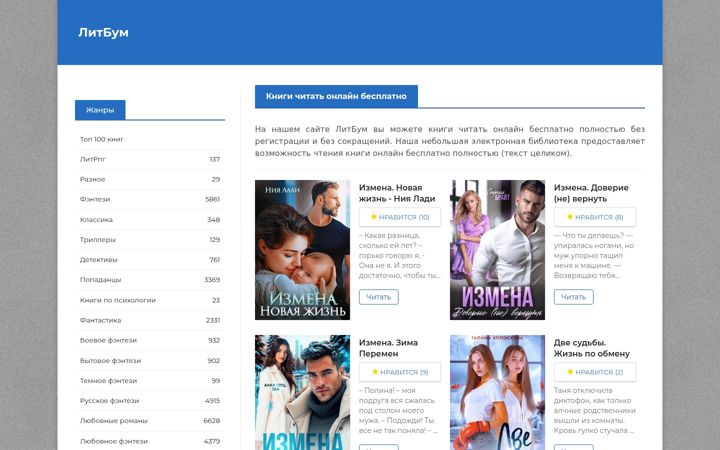Open the Бытовое фэнтези genre
This screenshot has height=450, width=720.
coord(110,361)
